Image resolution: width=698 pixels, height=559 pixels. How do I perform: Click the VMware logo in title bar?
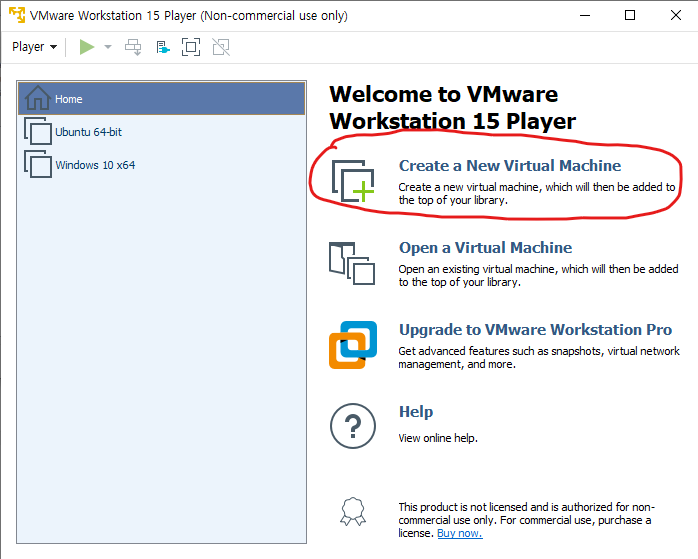(17, 15)
